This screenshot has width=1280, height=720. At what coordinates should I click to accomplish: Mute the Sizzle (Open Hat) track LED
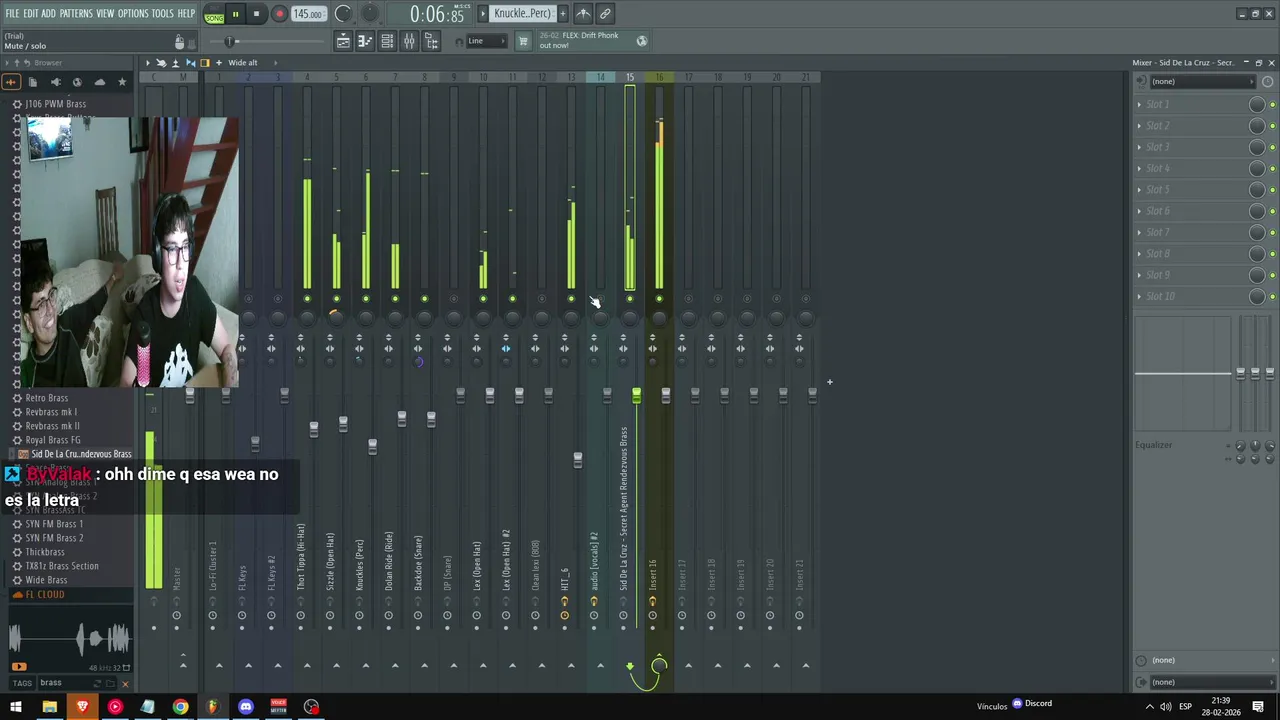(x=336, y=299)
